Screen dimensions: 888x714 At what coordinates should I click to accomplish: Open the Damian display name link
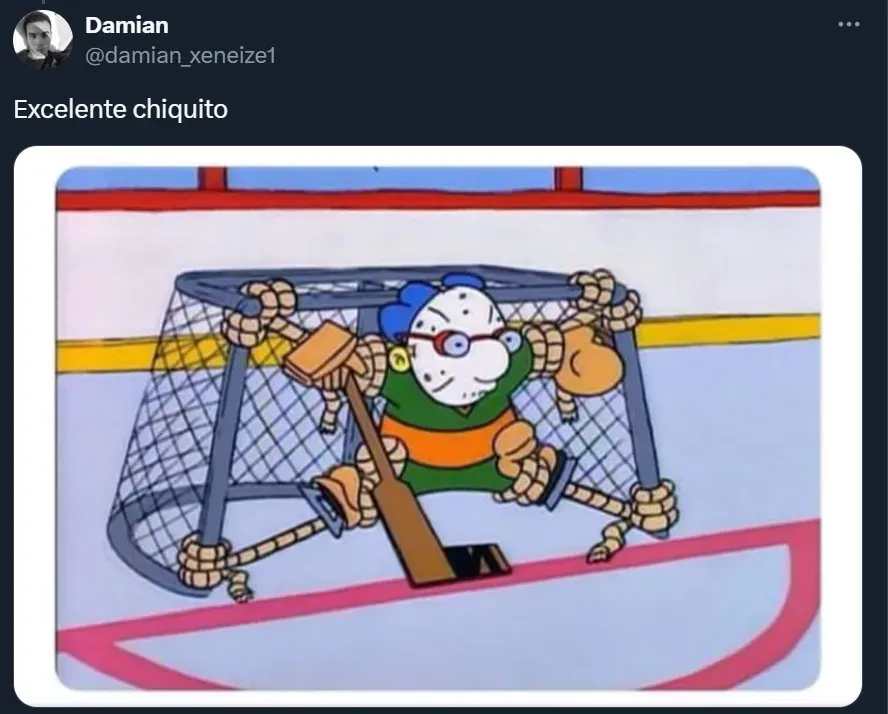tap(127, 25)
